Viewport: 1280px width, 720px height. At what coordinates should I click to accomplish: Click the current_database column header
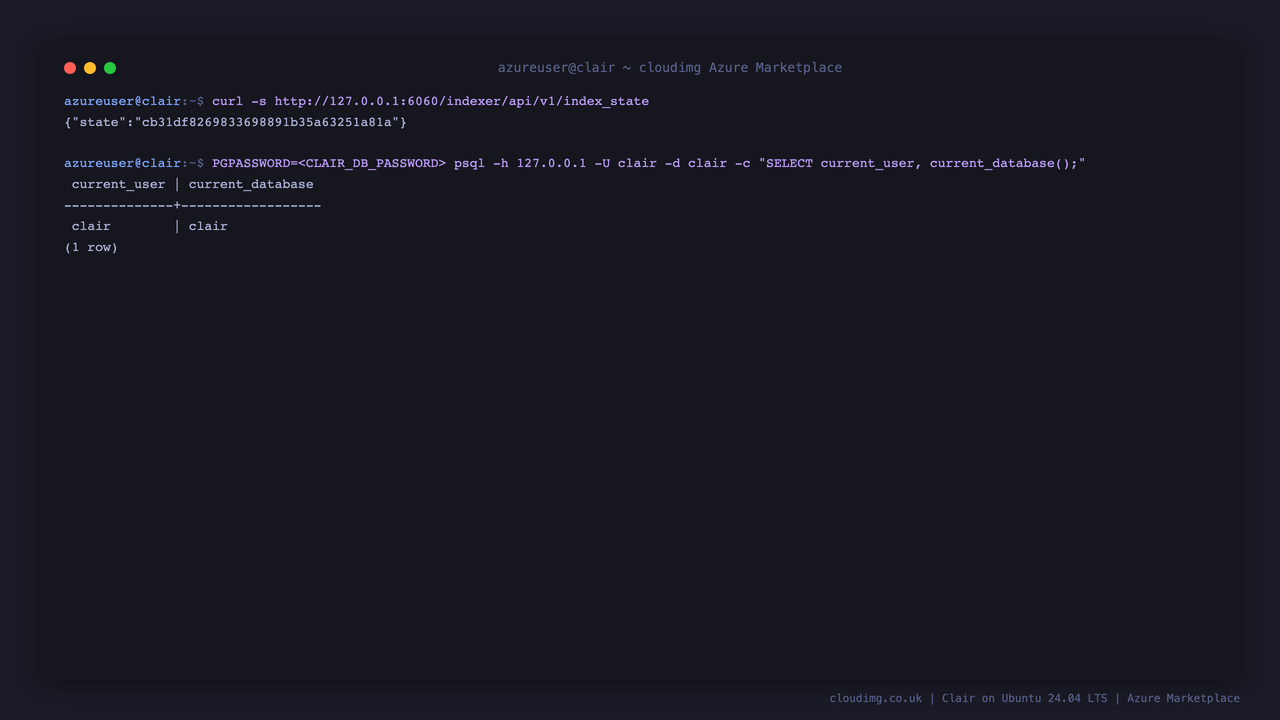[x=251, y=184]
